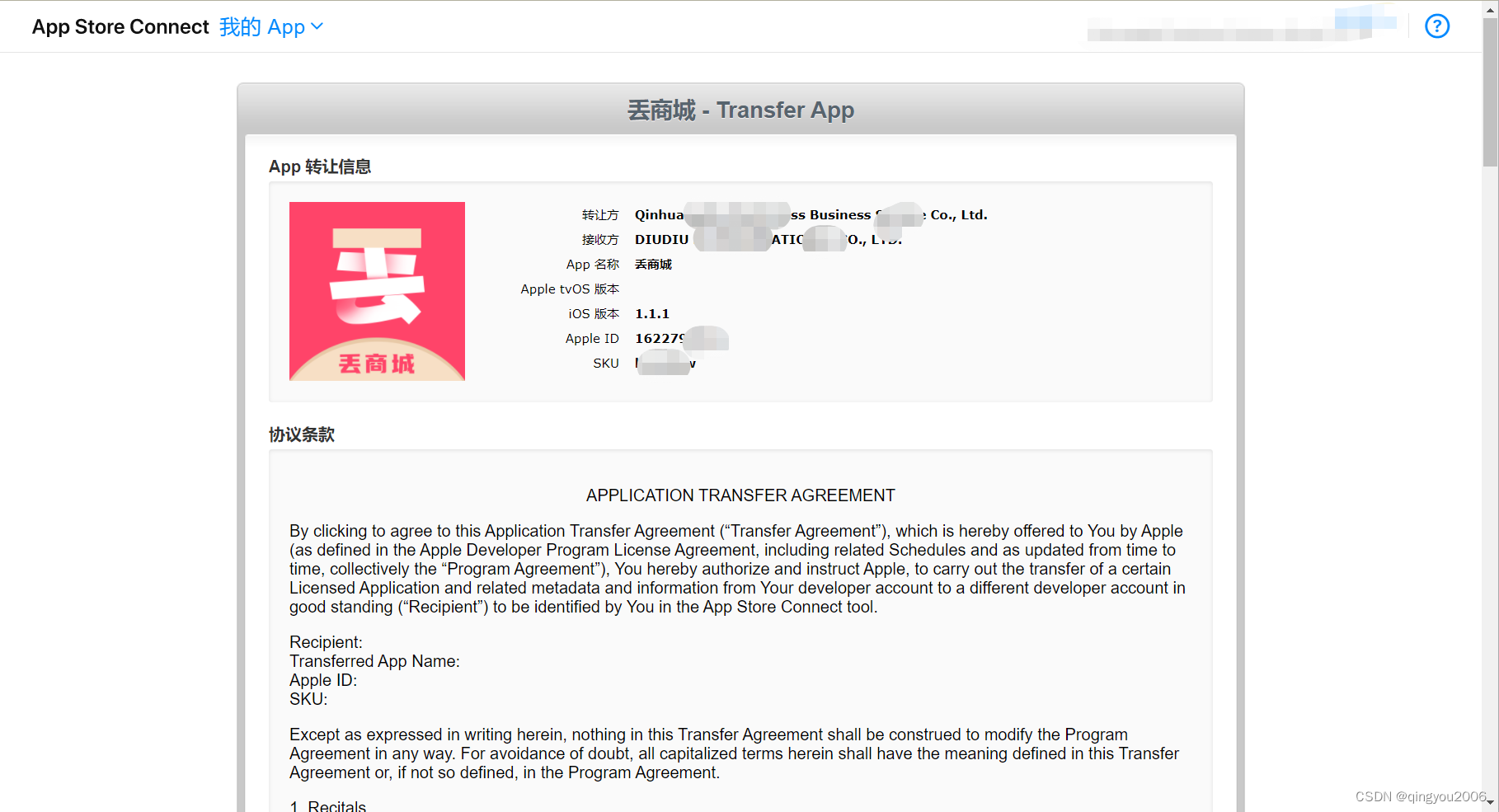The width and height of the screenshot is (1499, 812).
Task: Click the blurred account name in the header
Action: 1241,25
